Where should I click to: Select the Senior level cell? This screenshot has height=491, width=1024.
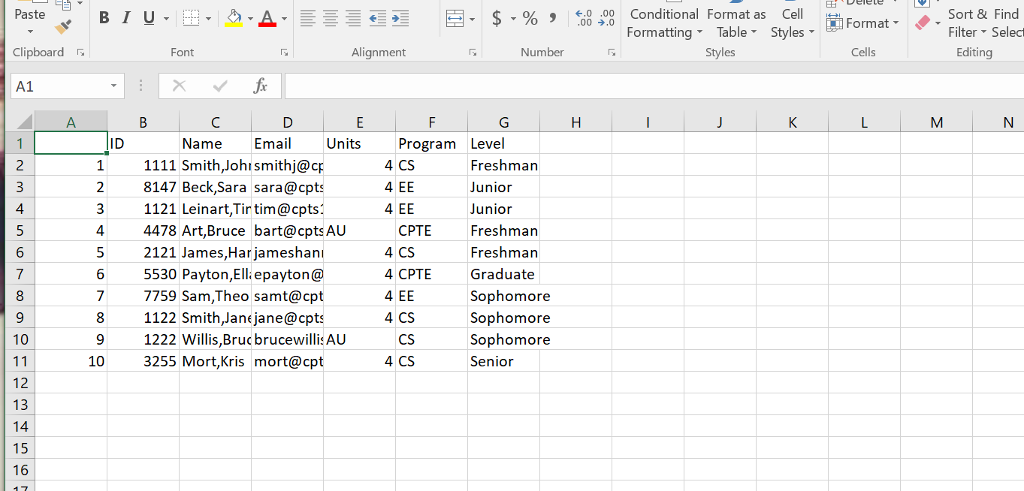pos(504,361)
